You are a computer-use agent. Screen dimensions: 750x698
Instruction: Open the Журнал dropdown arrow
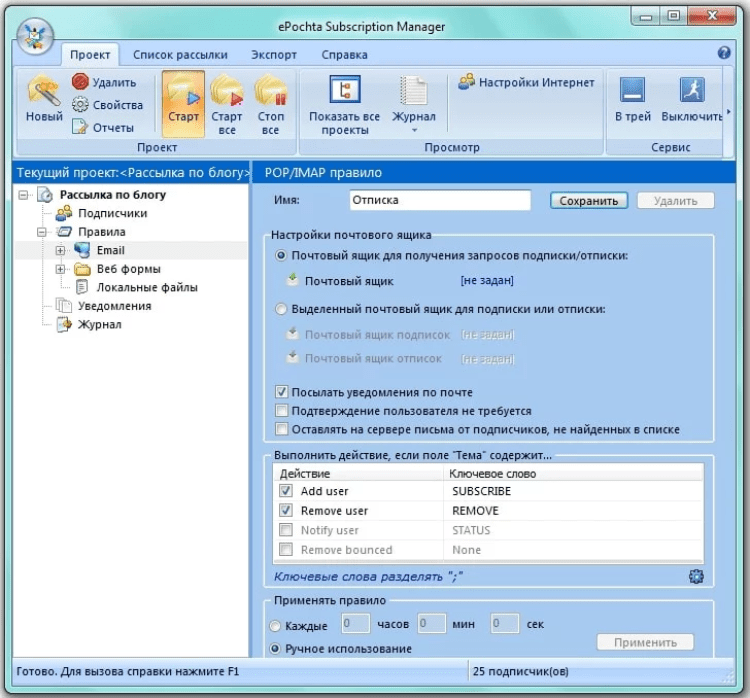point(414,130)
